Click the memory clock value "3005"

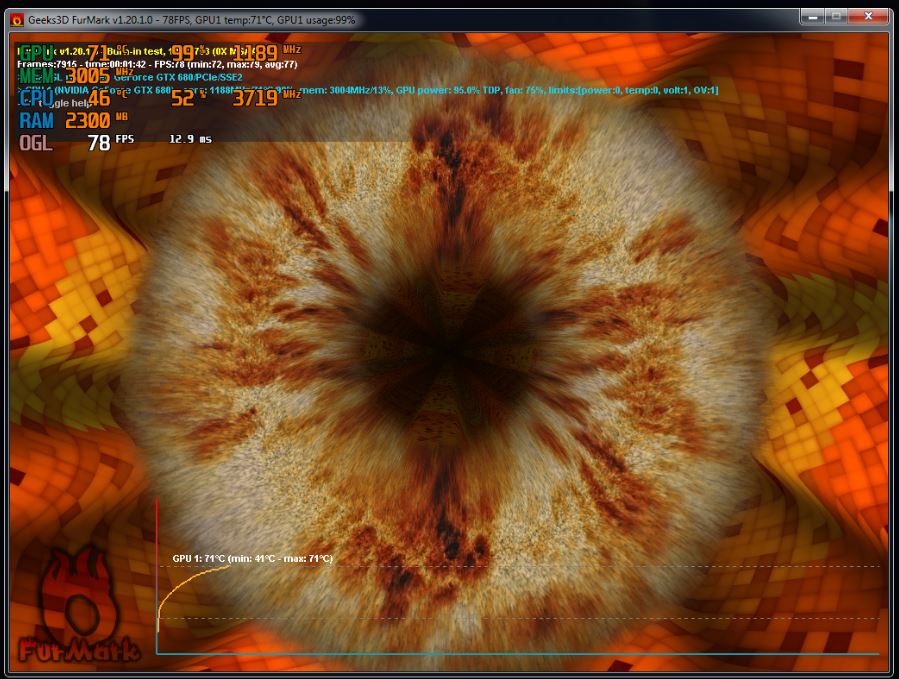(x=87, y=76)
